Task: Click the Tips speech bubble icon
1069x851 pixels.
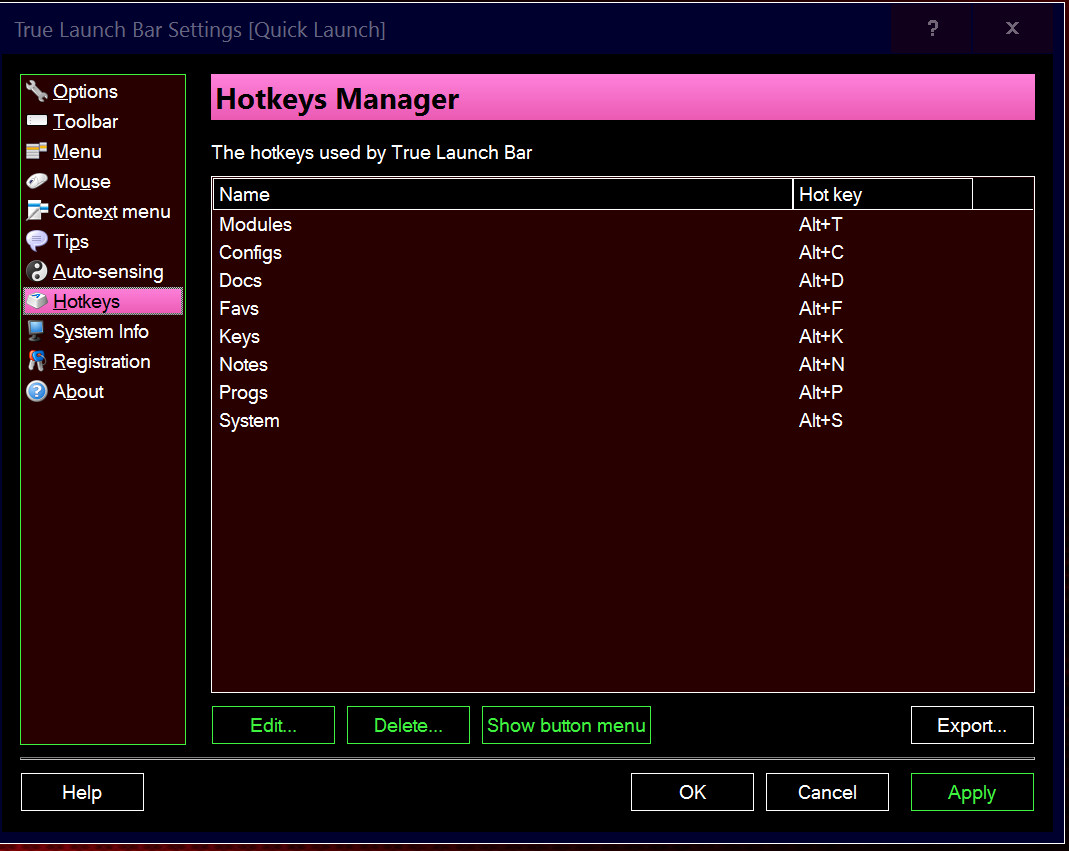Action: click(x=37, y=242)
